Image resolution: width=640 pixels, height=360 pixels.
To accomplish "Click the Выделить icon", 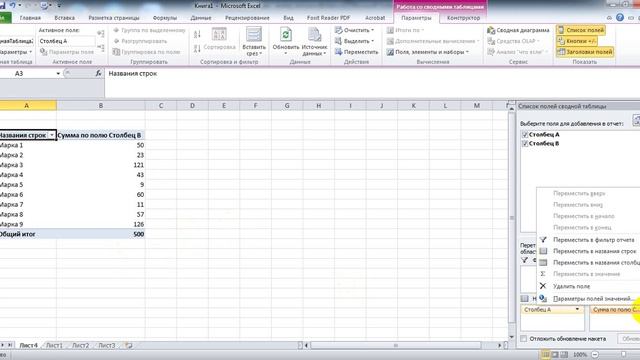I will point(338,41).
